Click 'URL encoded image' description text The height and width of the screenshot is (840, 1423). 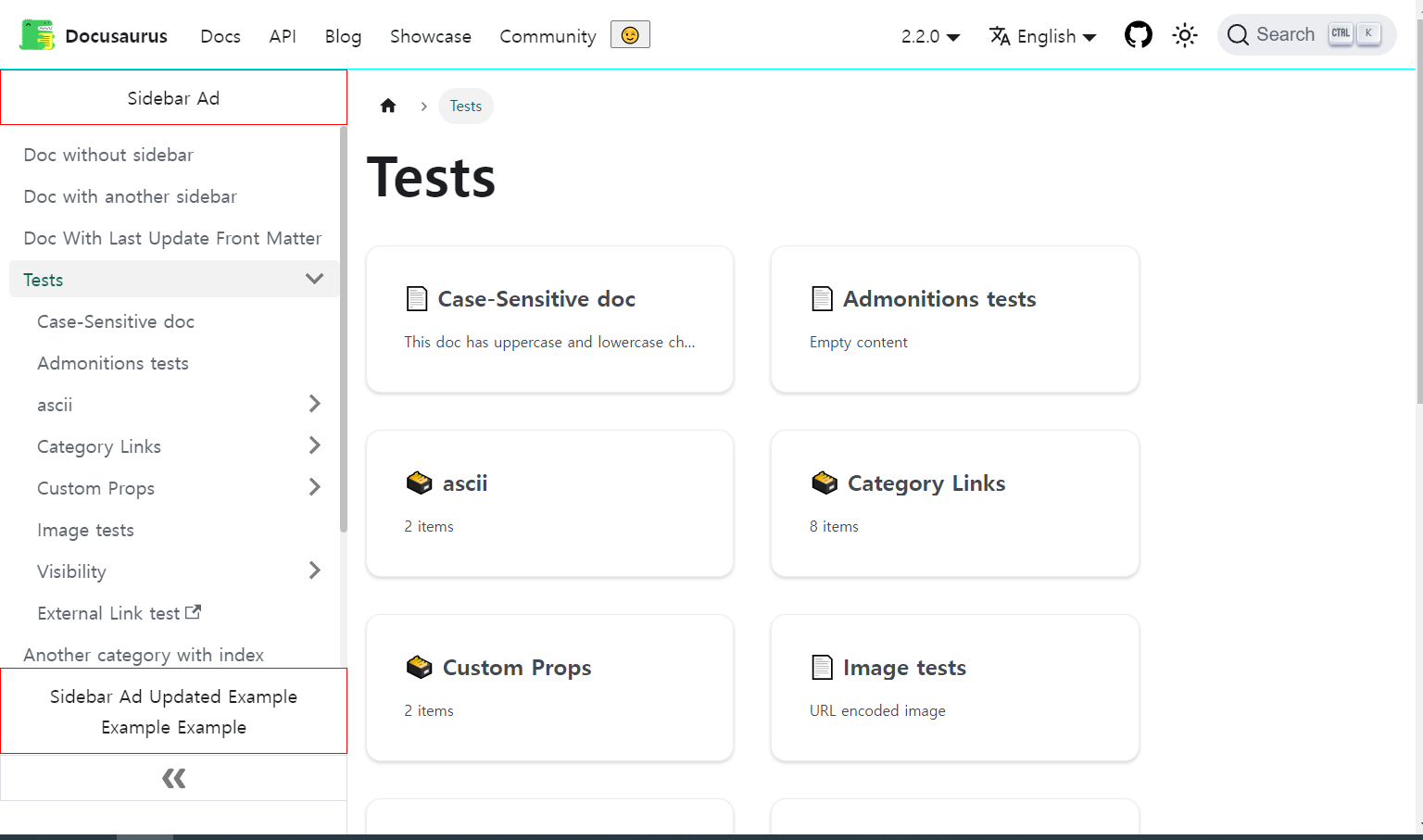(x=877, y=710)
